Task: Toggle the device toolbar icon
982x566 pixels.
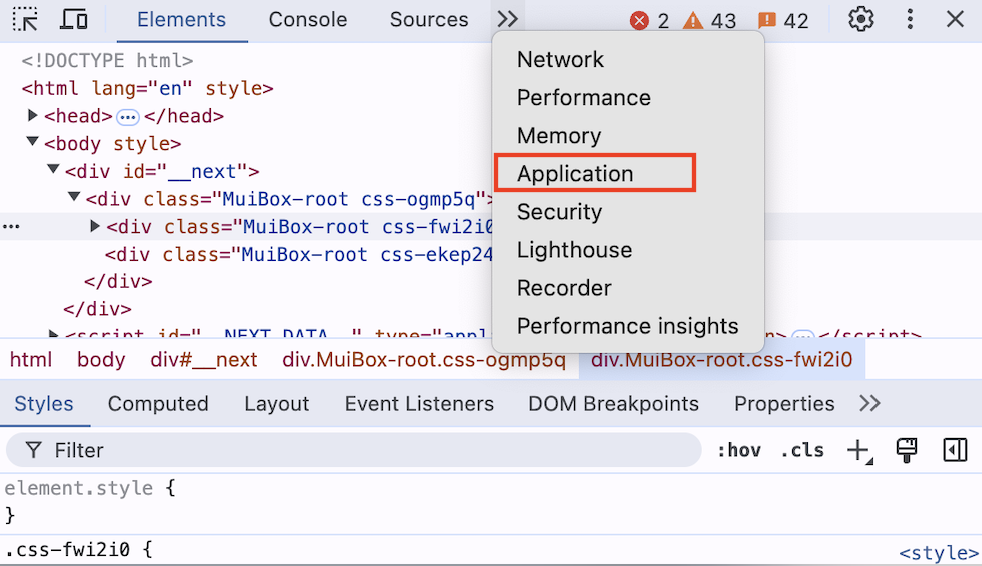Action: 73,19
